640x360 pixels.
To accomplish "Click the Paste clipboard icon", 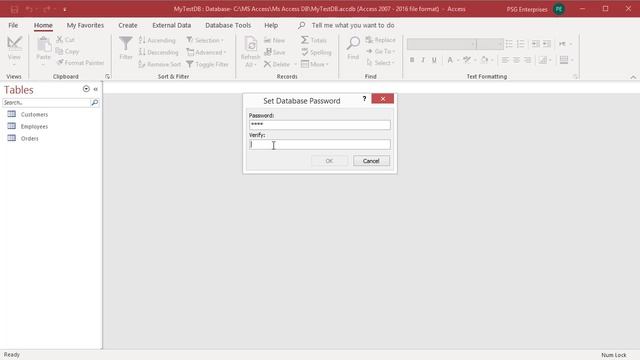I will (x=43, y=44).
